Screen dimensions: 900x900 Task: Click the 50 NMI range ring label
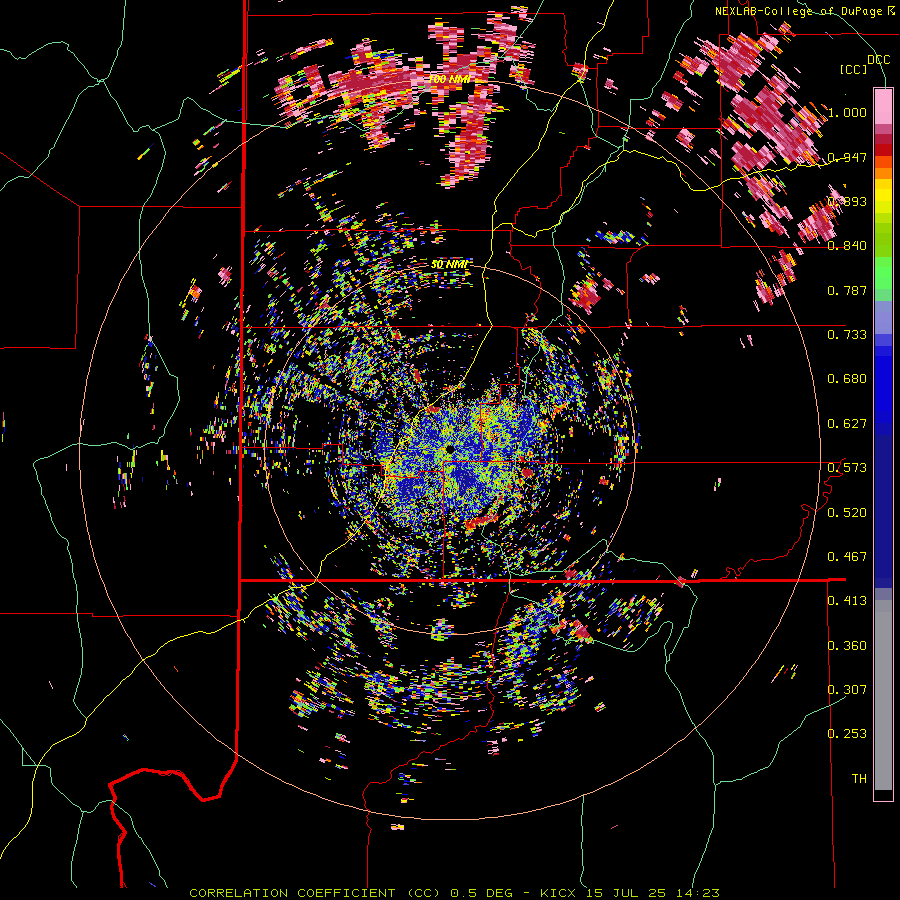(449, 265)
